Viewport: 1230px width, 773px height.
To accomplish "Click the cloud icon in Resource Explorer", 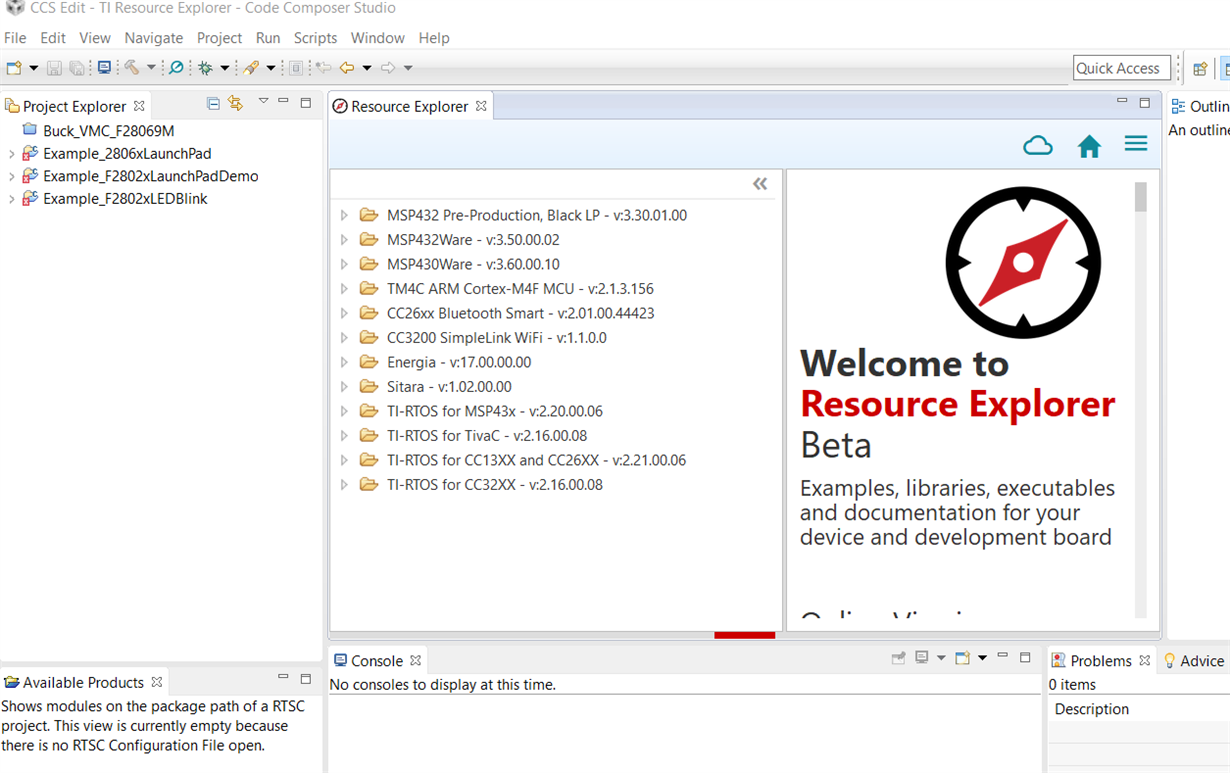I will tap(1038, 146).
